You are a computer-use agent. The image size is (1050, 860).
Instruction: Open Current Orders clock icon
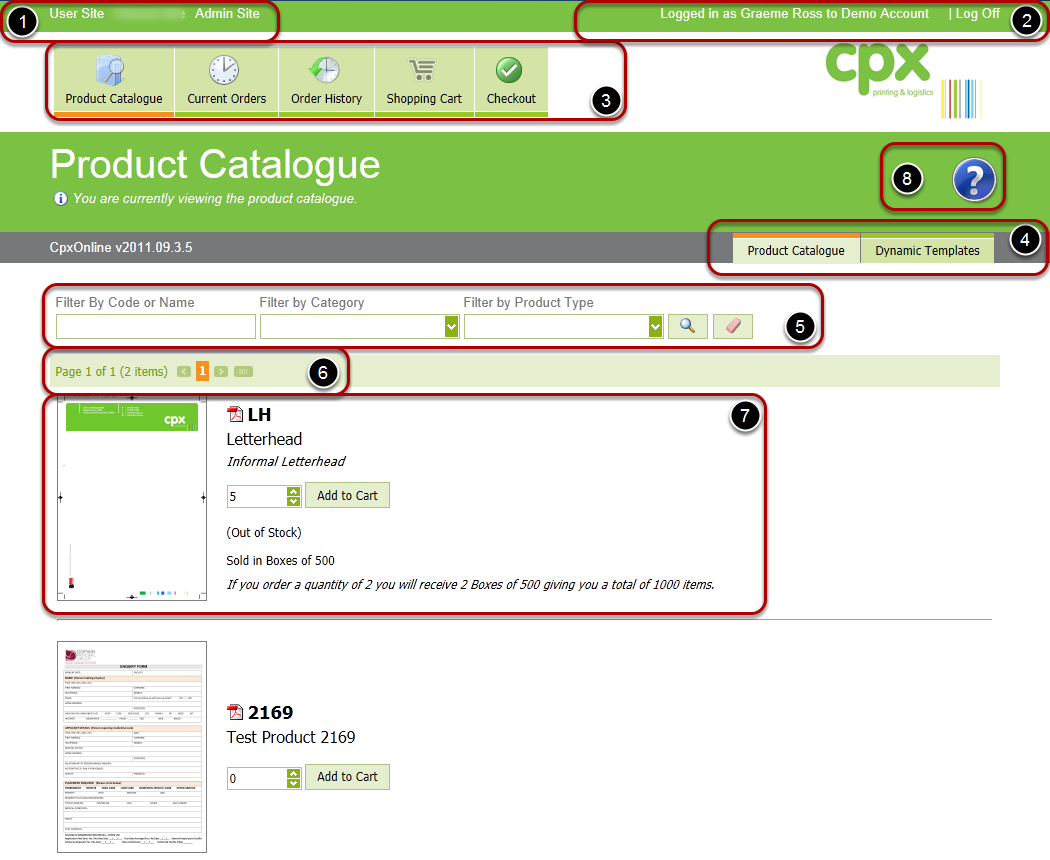225,71
